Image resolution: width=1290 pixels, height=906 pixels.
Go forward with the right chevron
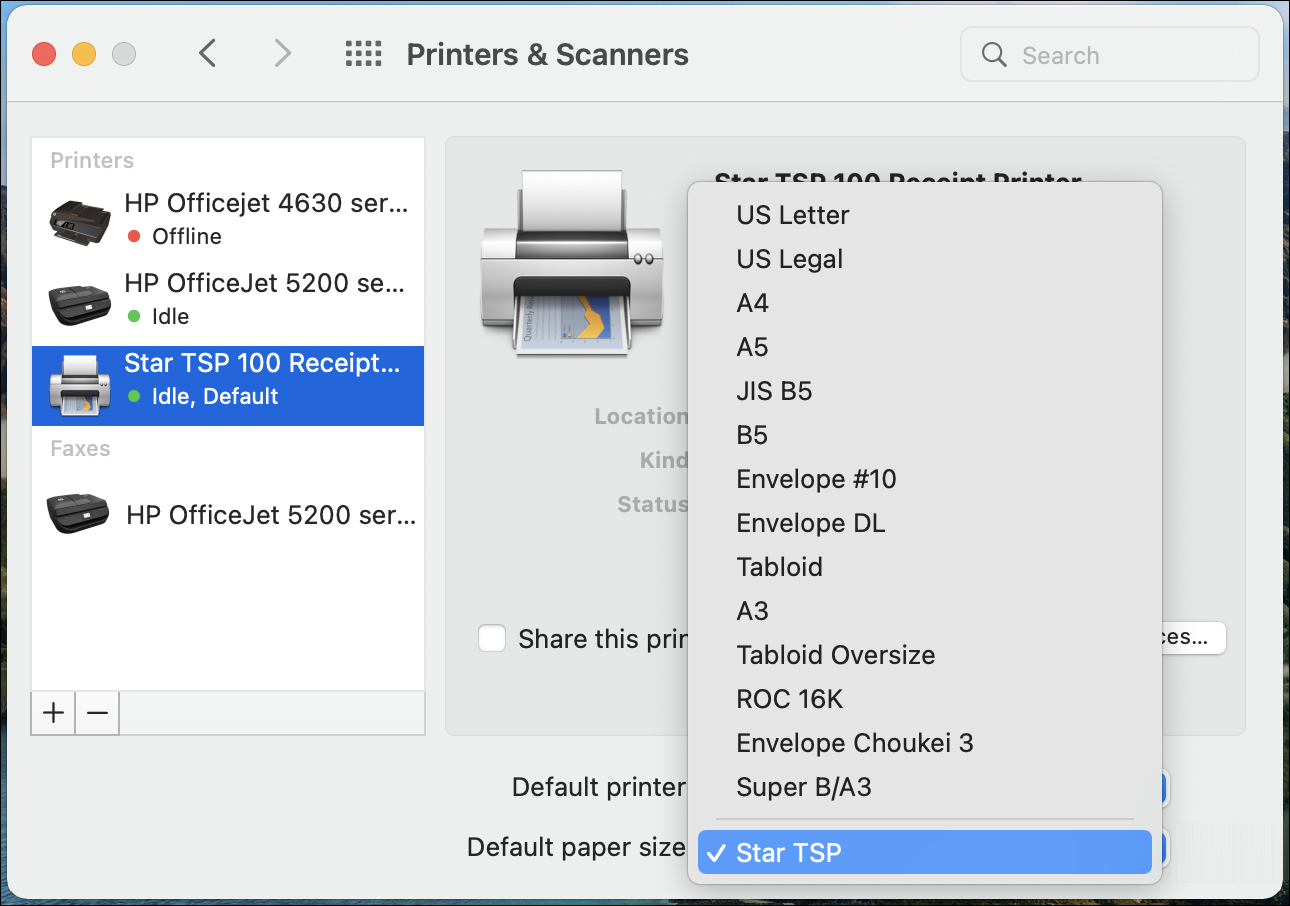283,54
